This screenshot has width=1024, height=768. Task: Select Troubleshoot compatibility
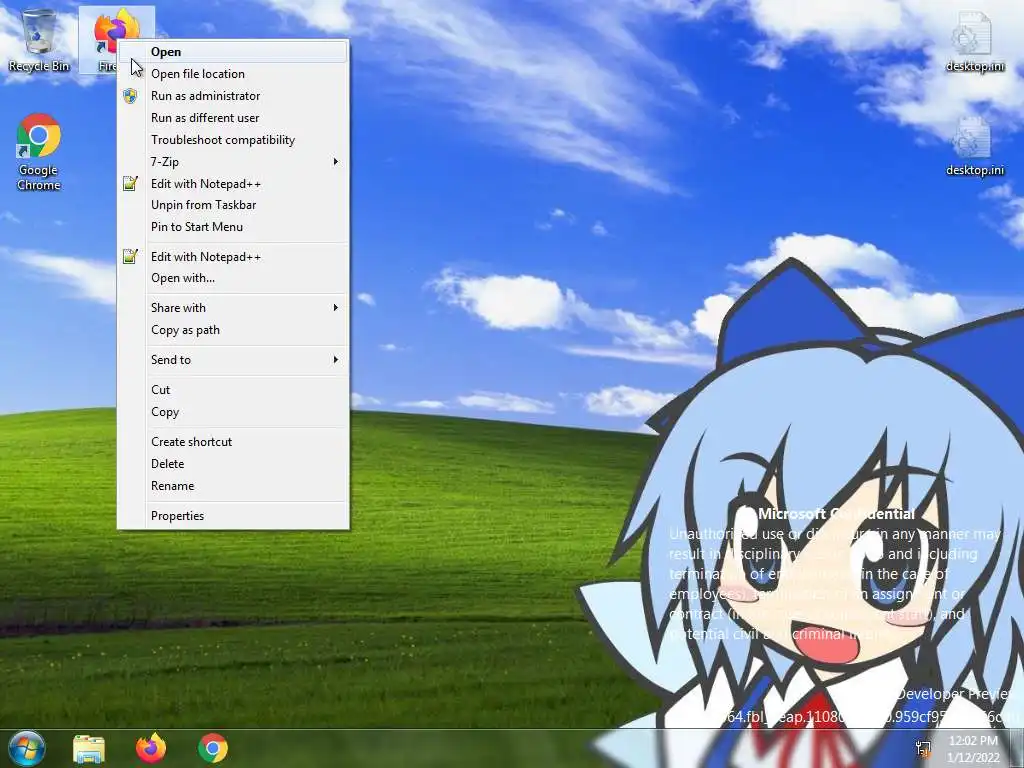click(233, 140)
